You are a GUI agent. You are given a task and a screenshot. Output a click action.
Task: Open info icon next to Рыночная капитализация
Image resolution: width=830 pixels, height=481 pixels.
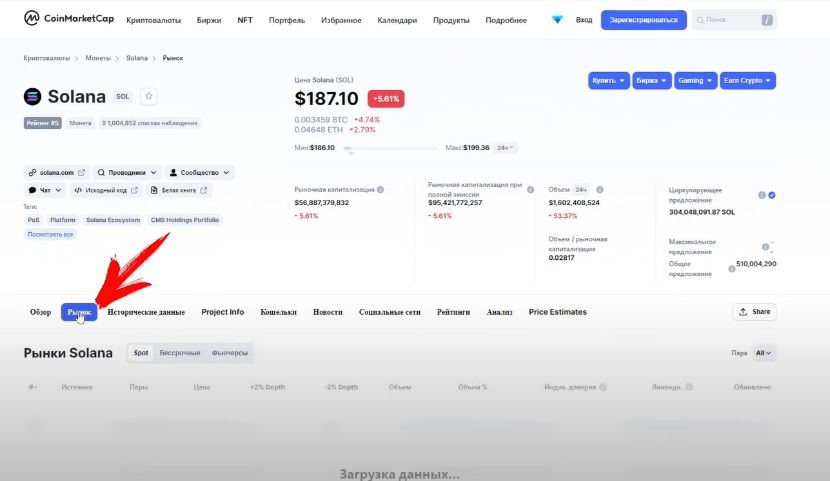pos(380,189)
